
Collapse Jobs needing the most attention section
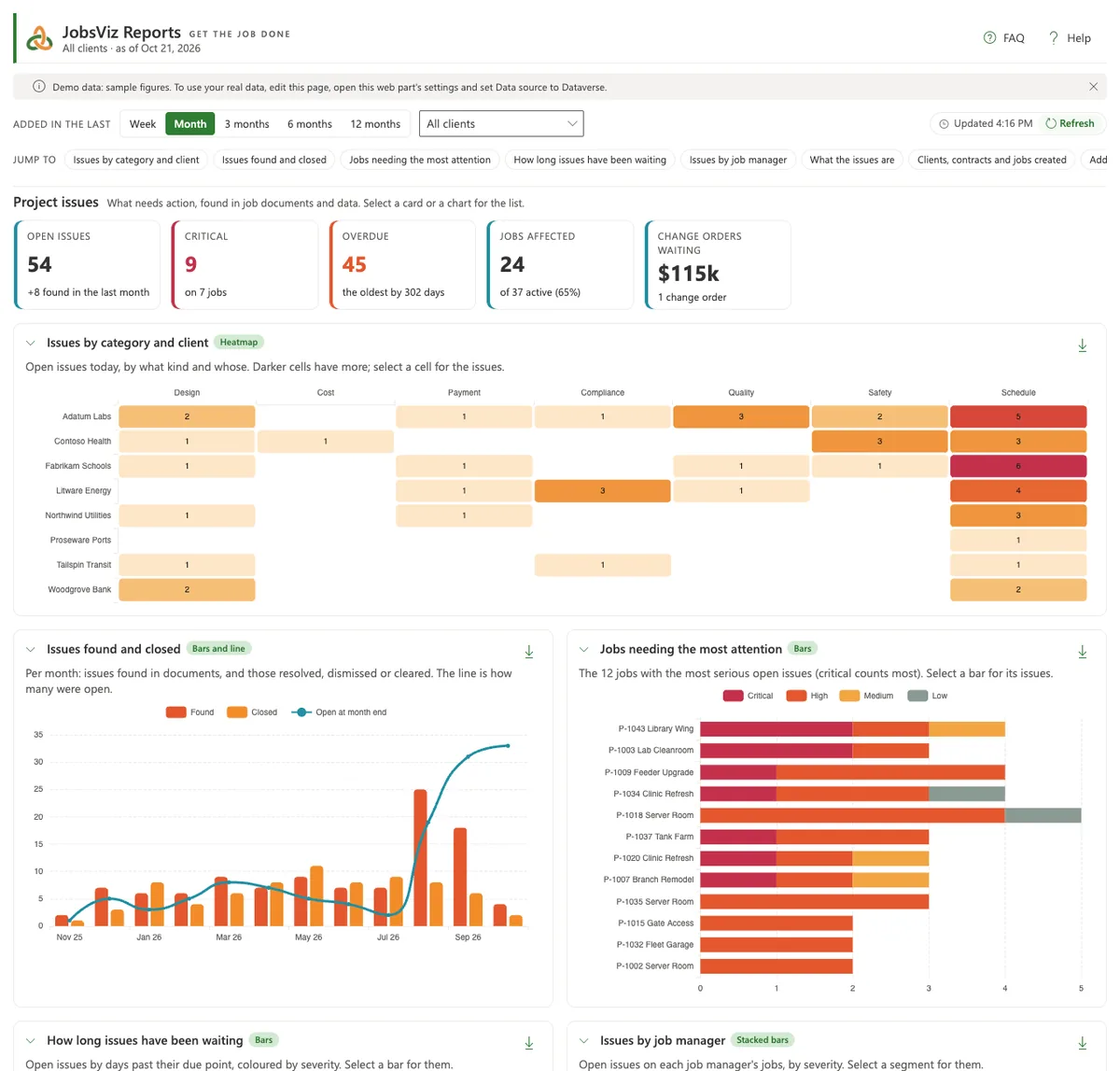tap(584, 649)
